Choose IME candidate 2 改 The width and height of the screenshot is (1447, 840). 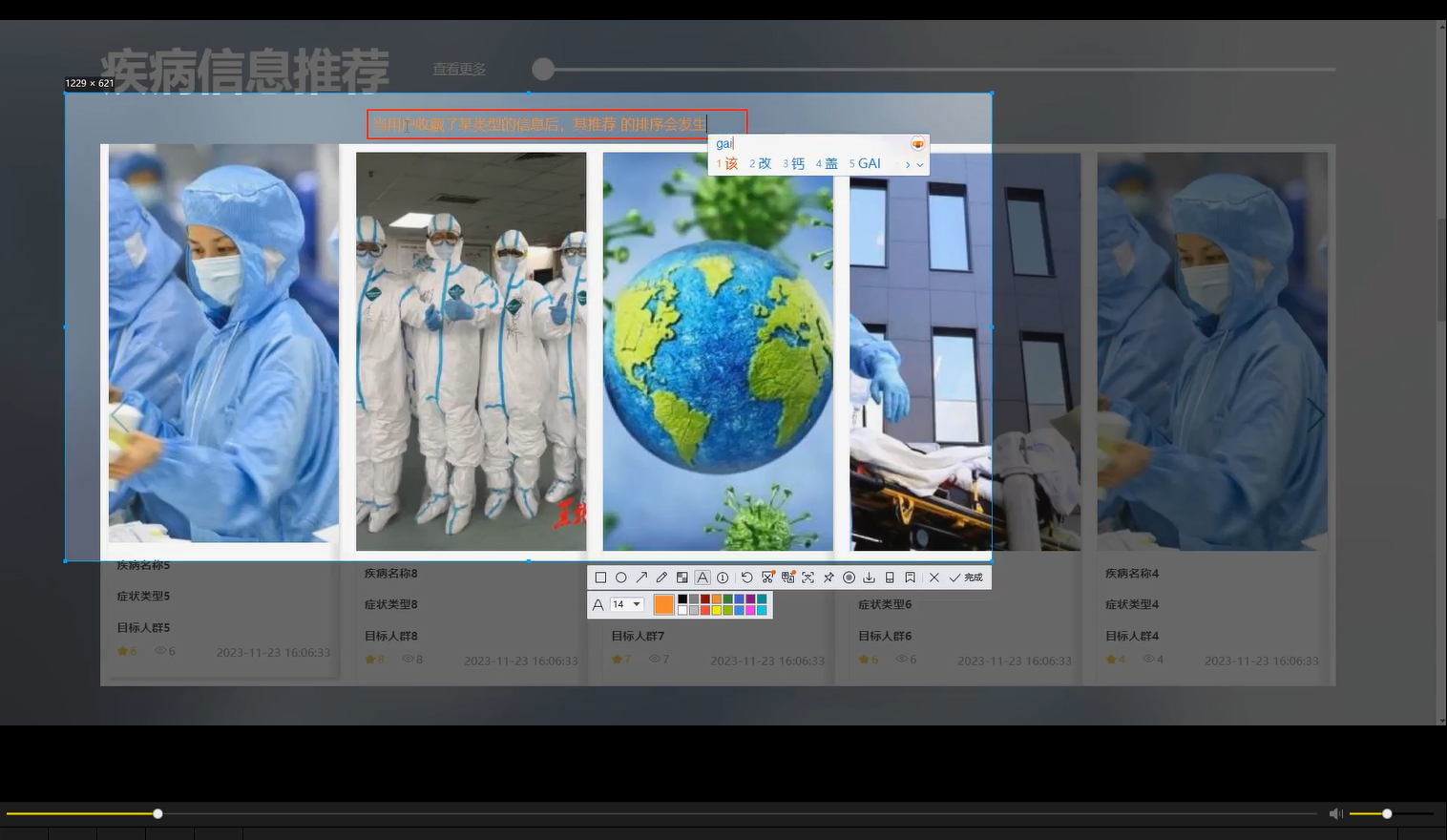[761, 164]
